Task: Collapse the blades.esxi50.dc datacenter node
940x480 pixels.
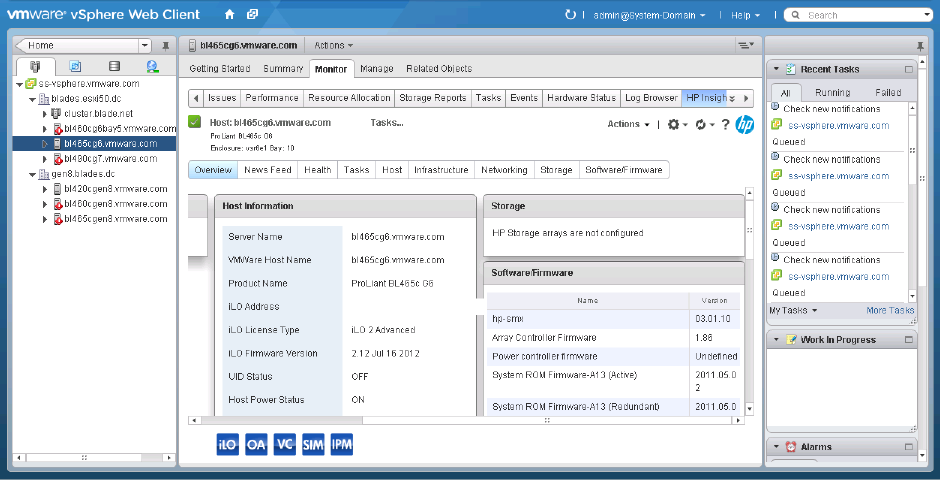Action: click(32, 99)
